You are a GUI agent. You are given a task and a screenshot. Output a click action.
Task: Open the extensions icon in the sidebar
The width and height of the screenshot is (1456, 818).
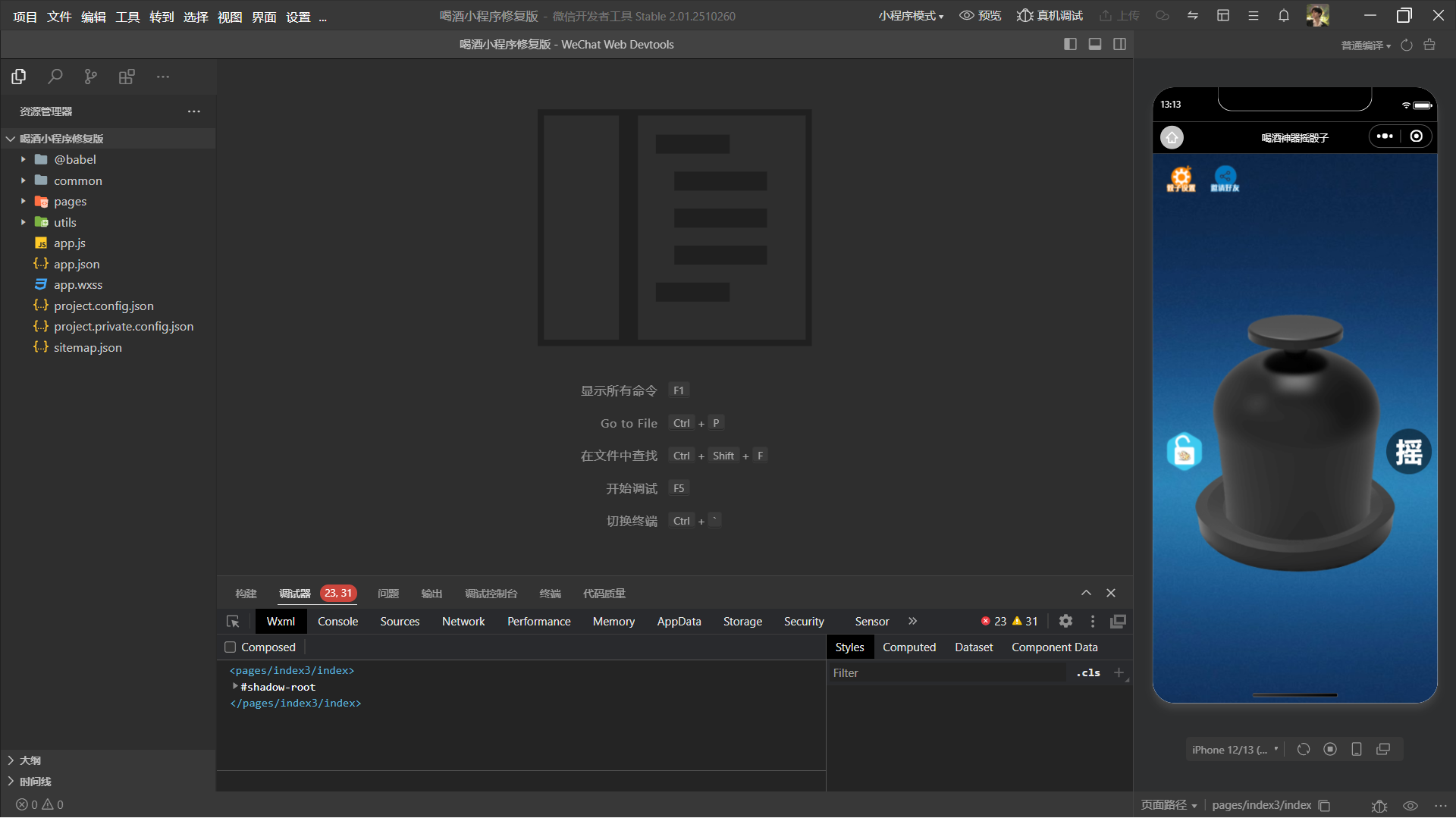coord(127,77)
